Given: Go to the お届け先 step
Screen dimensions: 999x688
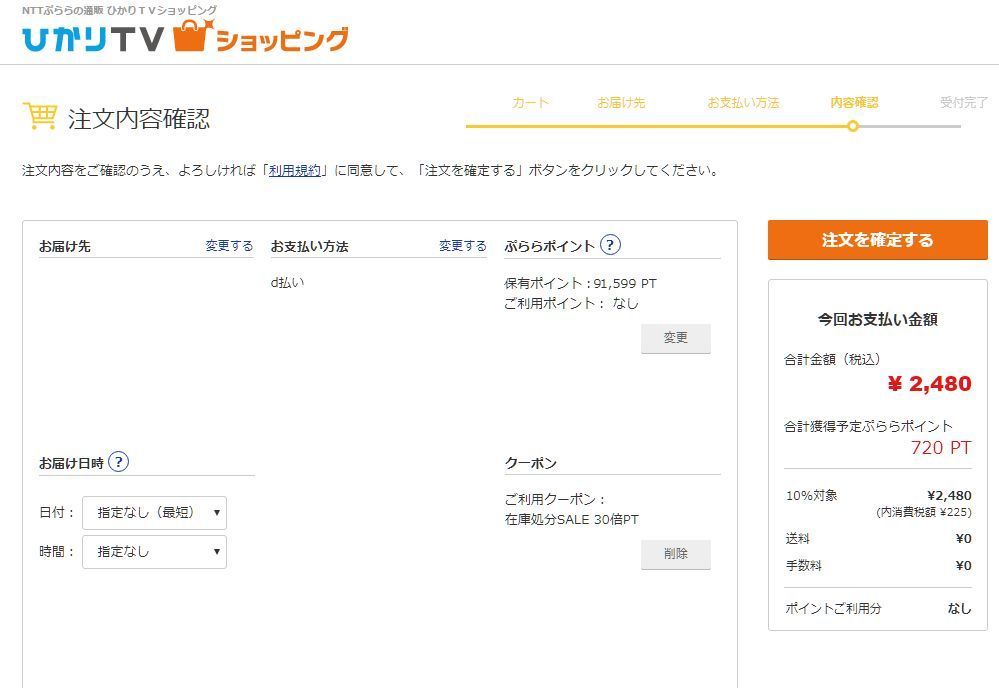Looking at the screenshot, I should point(621,103).
